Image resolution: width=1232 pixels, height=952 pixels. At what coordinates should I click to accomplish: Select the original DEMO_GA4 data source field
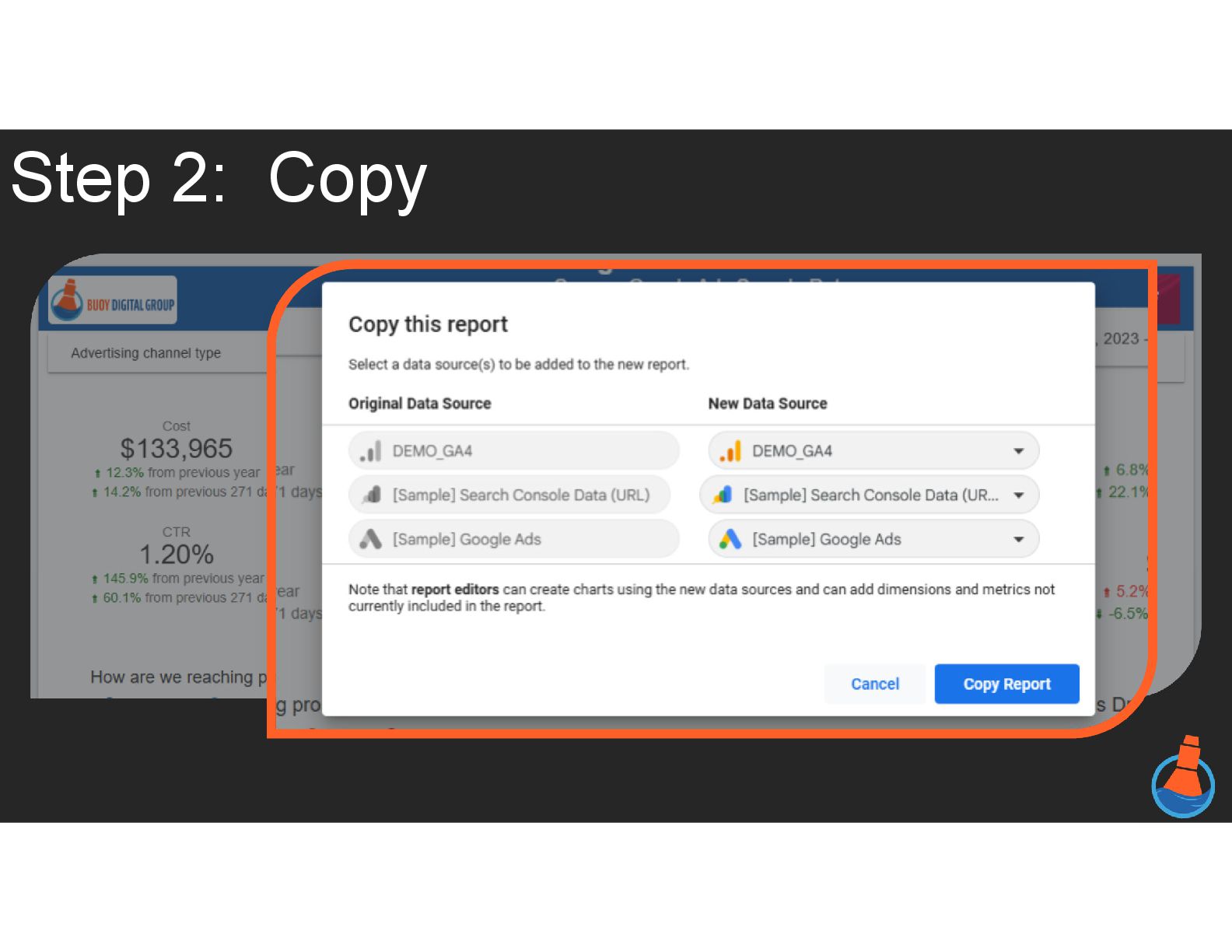coord(514,451)
